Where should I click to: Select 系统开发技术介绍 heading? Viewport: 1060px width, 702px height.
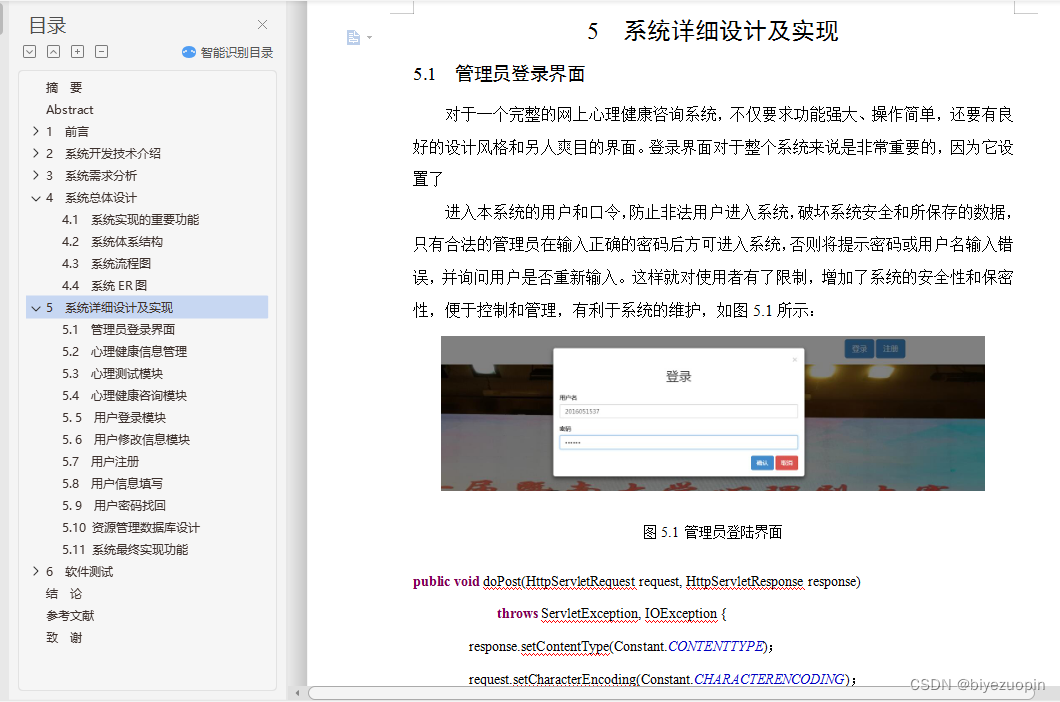tap(113, 154)
